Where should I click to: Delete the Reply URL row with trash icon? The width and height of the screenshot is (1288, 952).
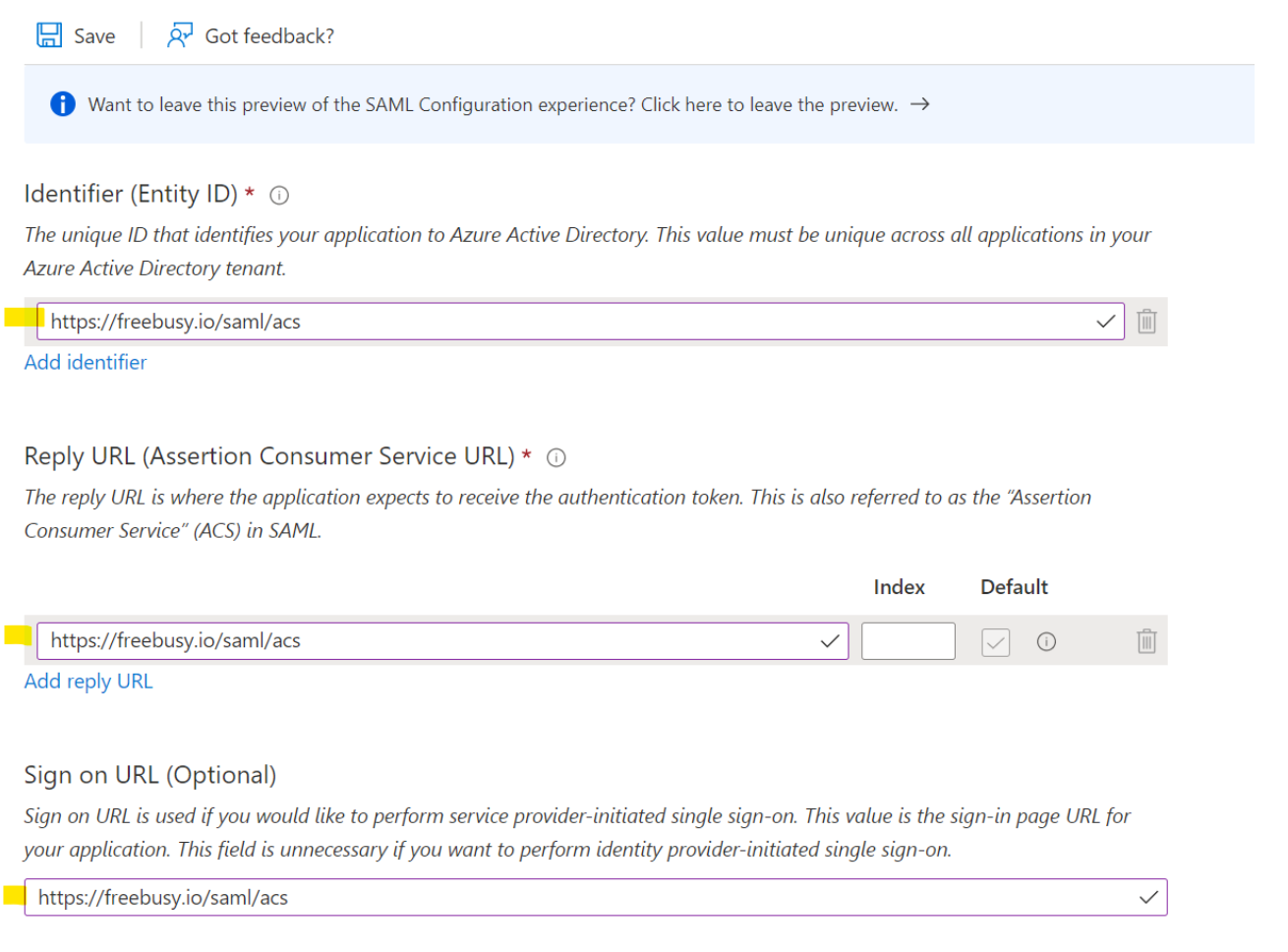(1146, 642)
